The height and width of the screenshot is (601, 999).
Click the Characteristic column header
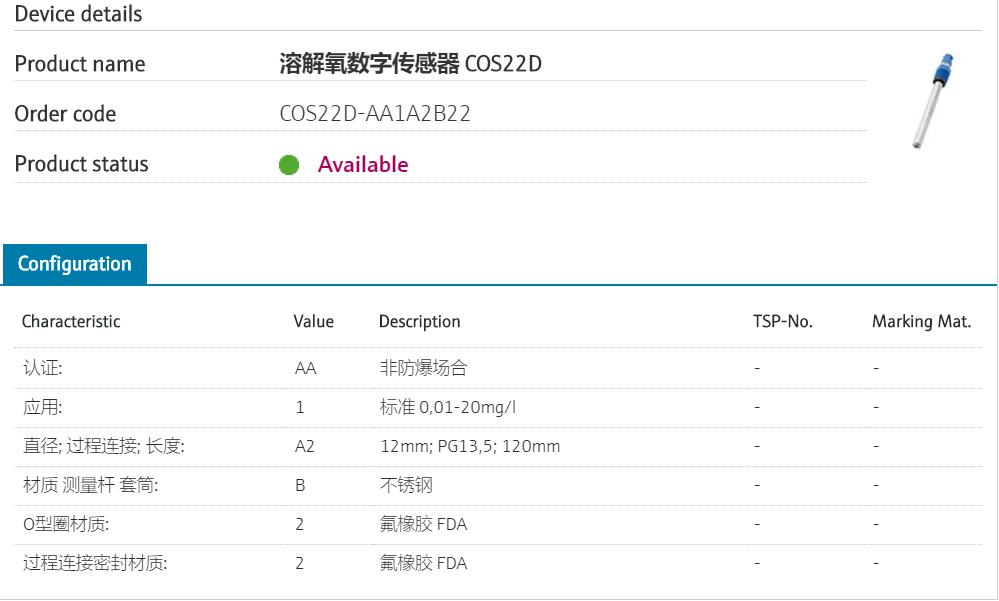(71, 322)
